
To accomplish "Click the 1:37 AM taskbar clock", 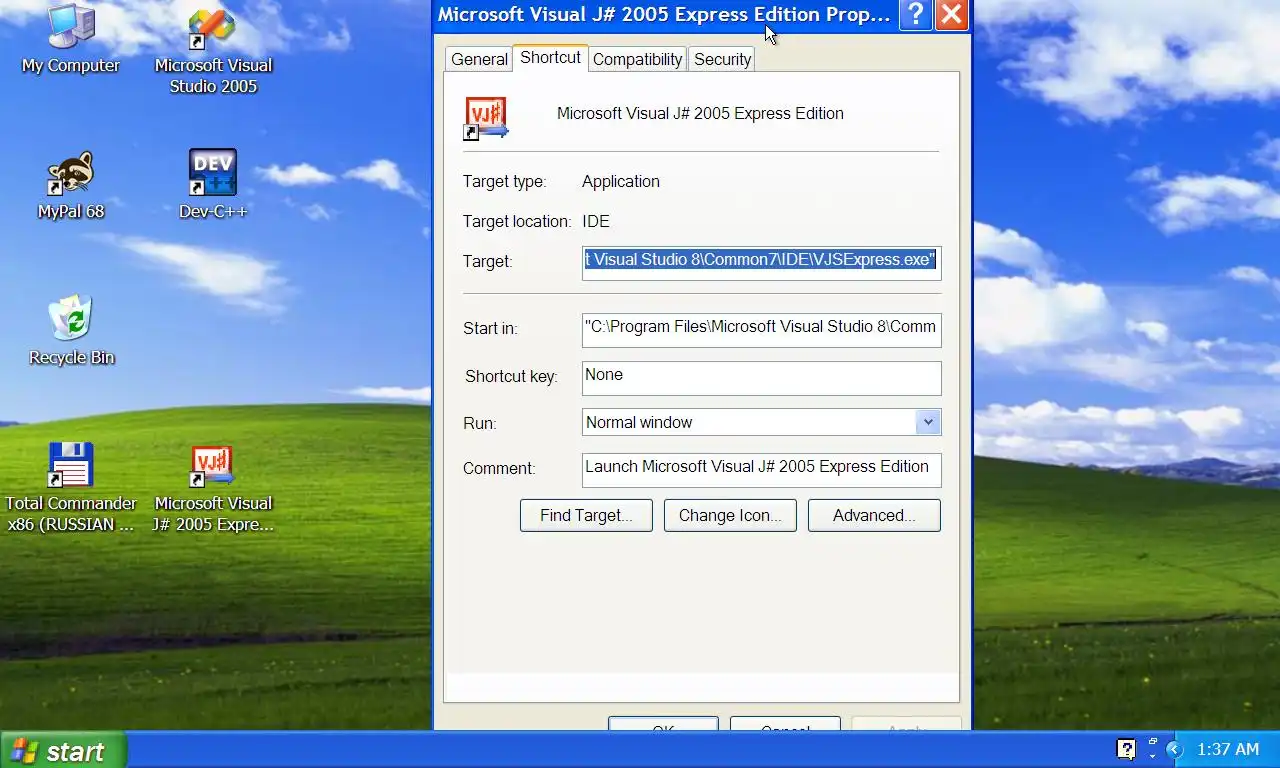I will click(1227, 749).
